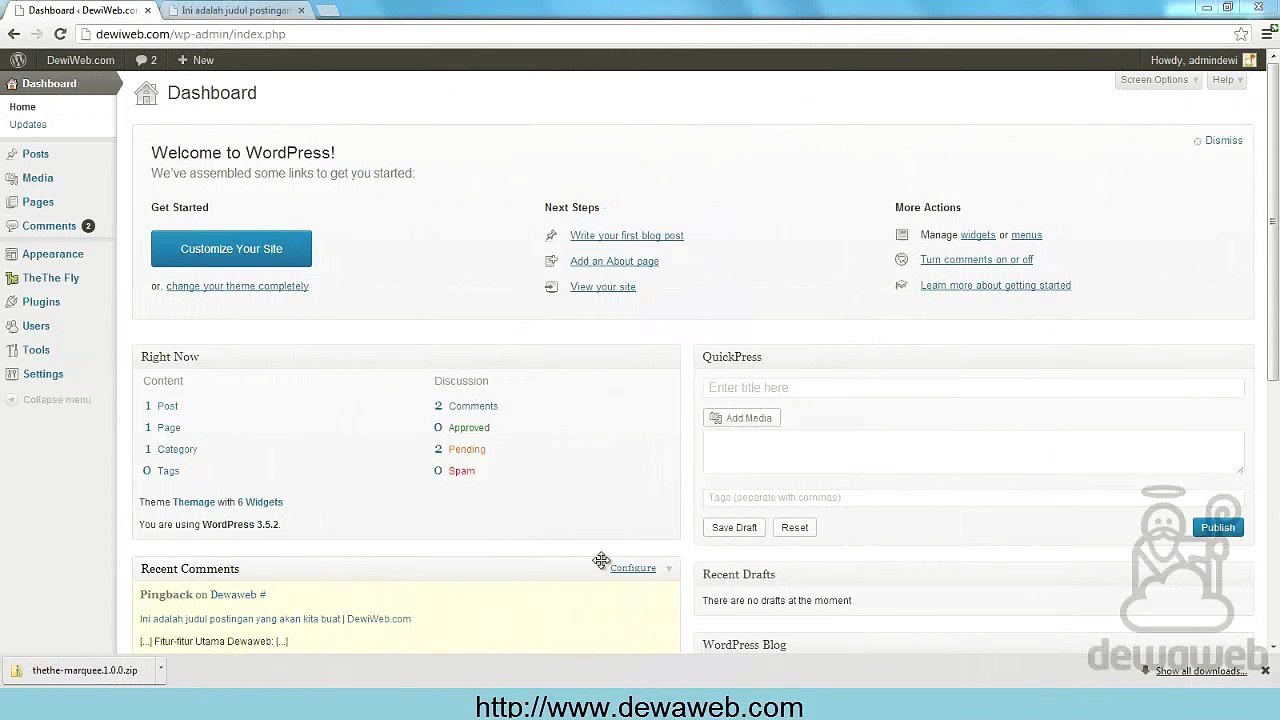1280x720 pixels.
Task: Close the downloads bar
Action: (x=1265, y=670)
